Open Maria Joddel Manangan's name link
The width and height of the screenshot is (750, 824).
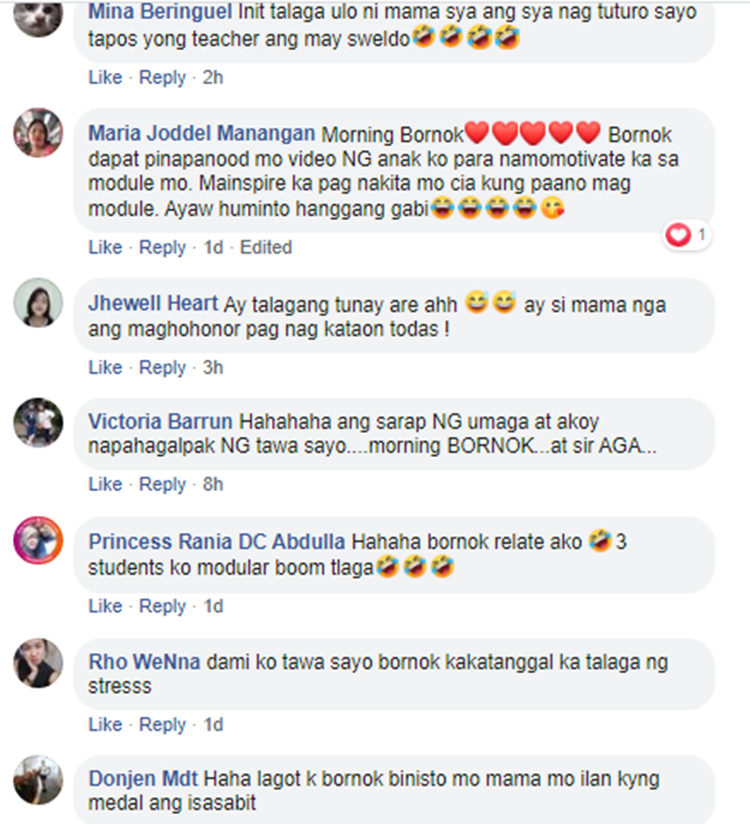coord(201,133)
